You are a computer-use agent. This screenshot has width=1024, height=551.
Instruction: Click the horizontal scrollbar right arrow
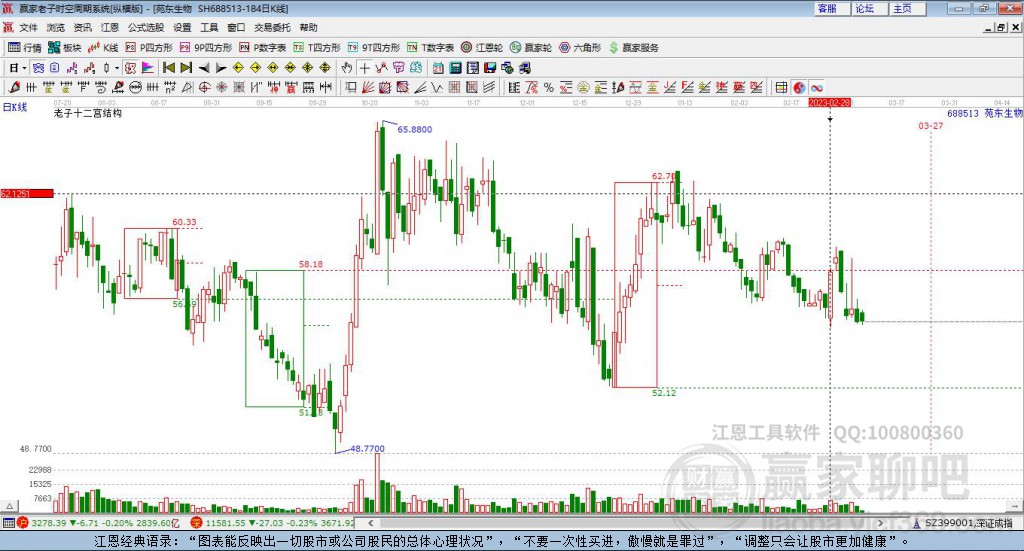click(880, 523)
